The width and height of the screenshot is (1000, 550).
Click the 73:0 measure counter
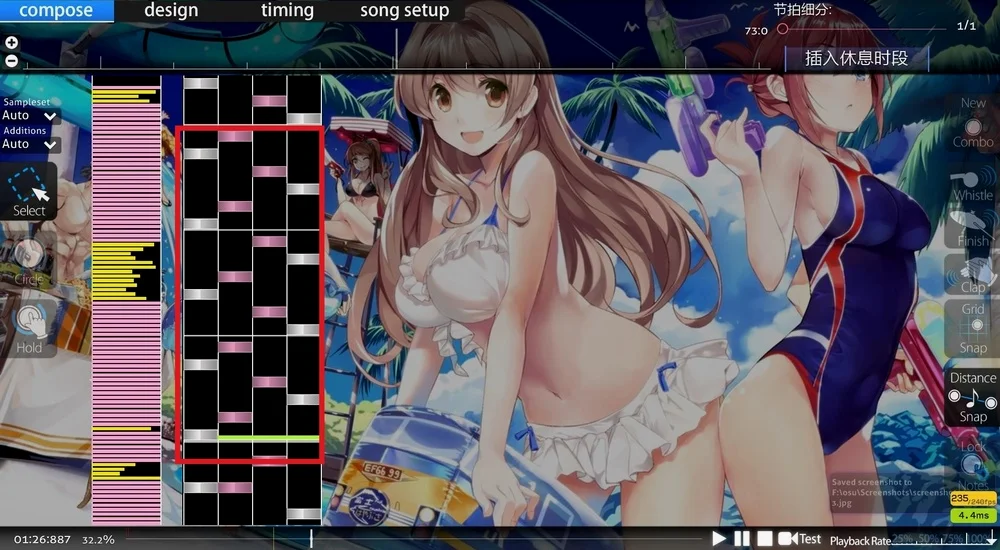756,31
